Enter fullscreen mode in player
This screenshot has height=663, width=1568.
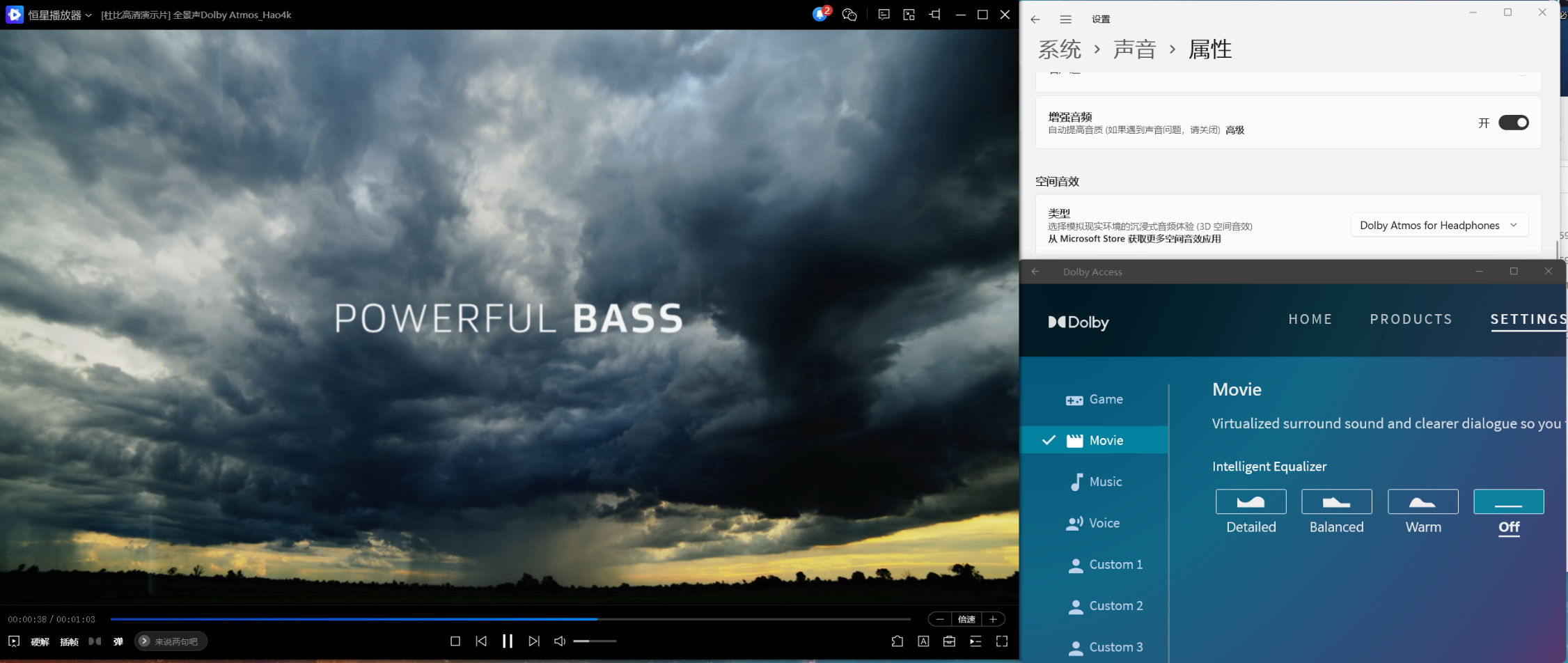(1002, 641)
